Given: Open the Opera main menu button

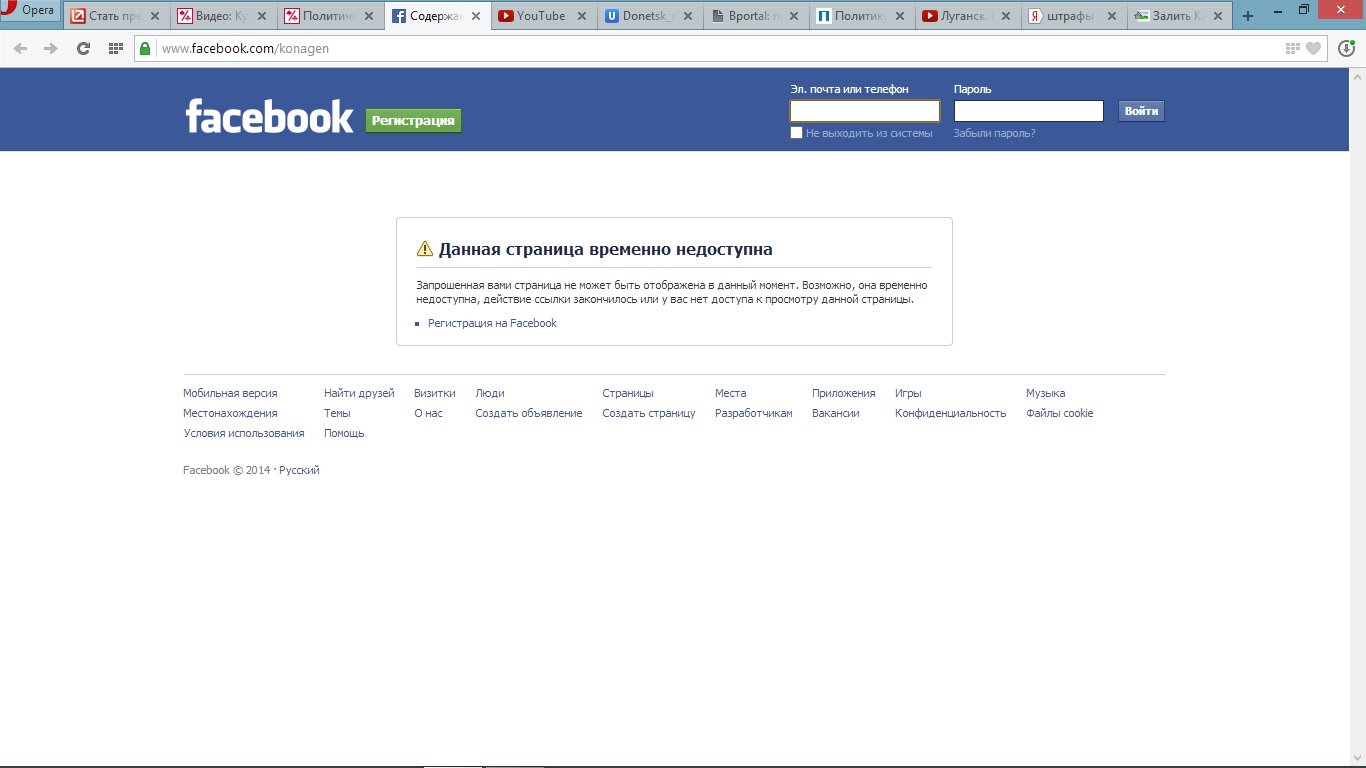Looking at the screenshot, I should point(30,12).
